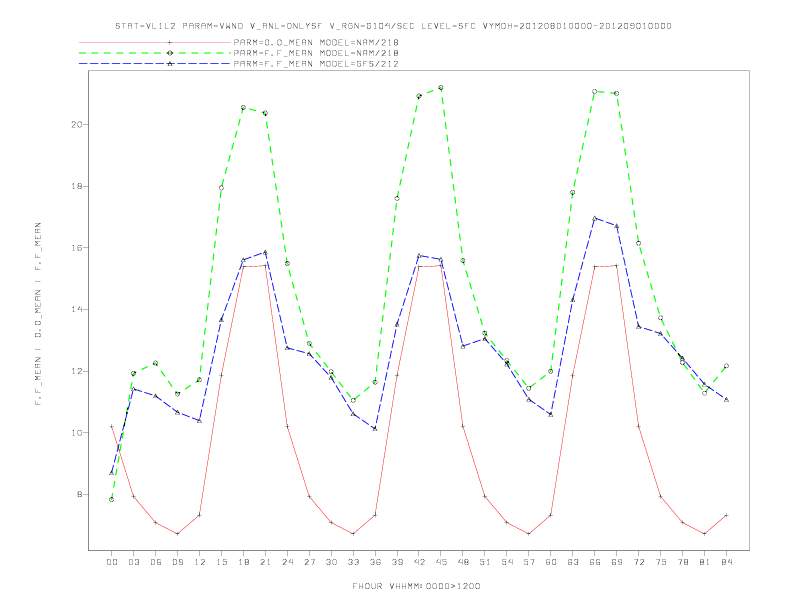Click y-axis tick label 14

pyautogui.click(x=77, y=309)
